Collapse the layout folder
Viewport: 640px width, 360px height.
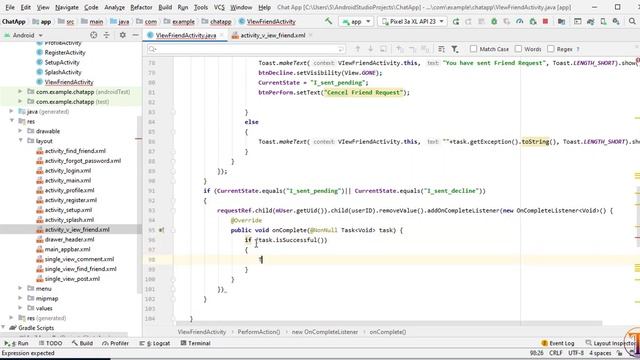tap(20, 140)
